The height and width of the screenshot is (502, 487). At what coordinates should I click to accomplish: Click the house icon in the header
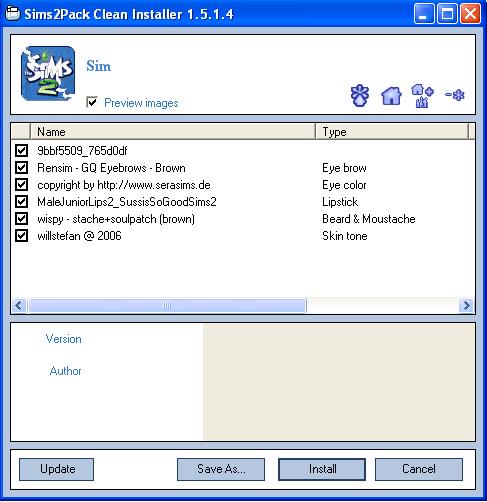[391, 96]
